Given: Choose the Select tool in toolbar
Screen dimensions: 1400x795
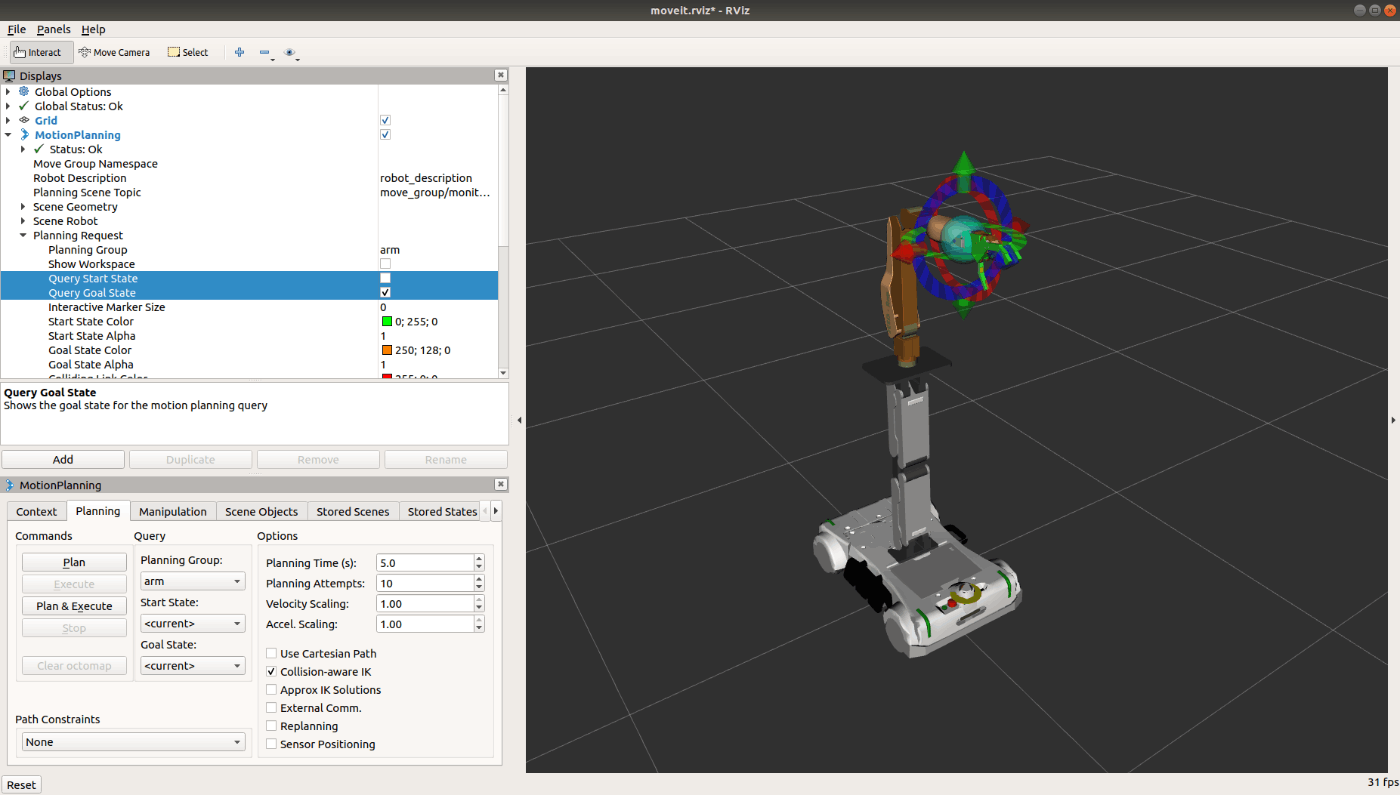Looking at the screenshot, I should click(x=187, y=52).
